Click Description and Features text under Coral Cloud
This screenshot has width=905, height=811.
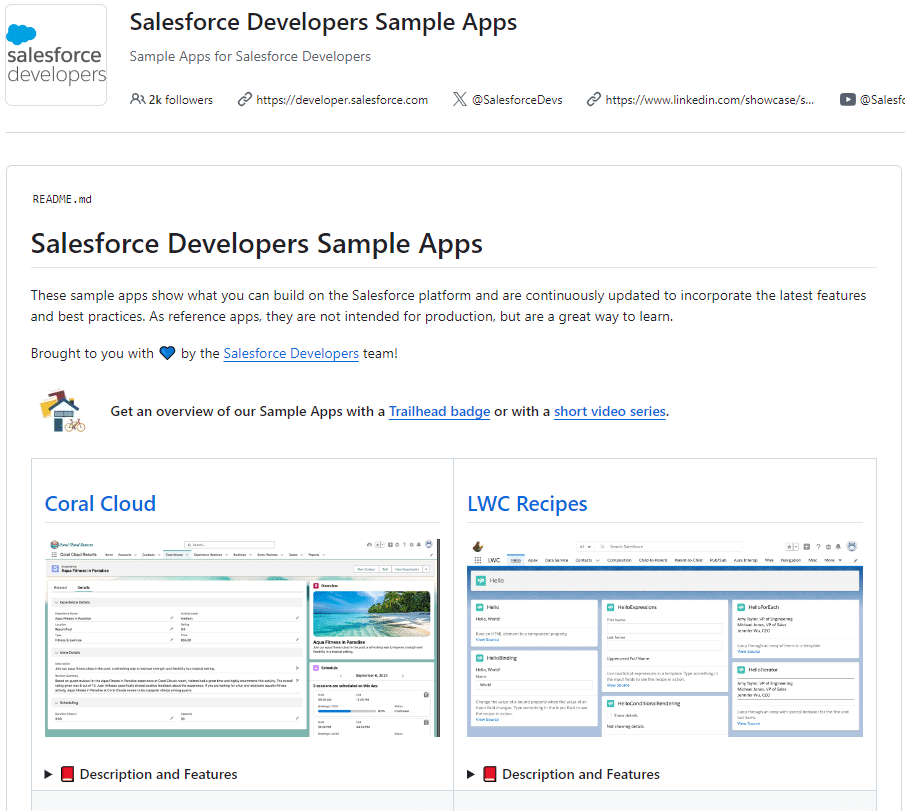(x=159, y=774)
